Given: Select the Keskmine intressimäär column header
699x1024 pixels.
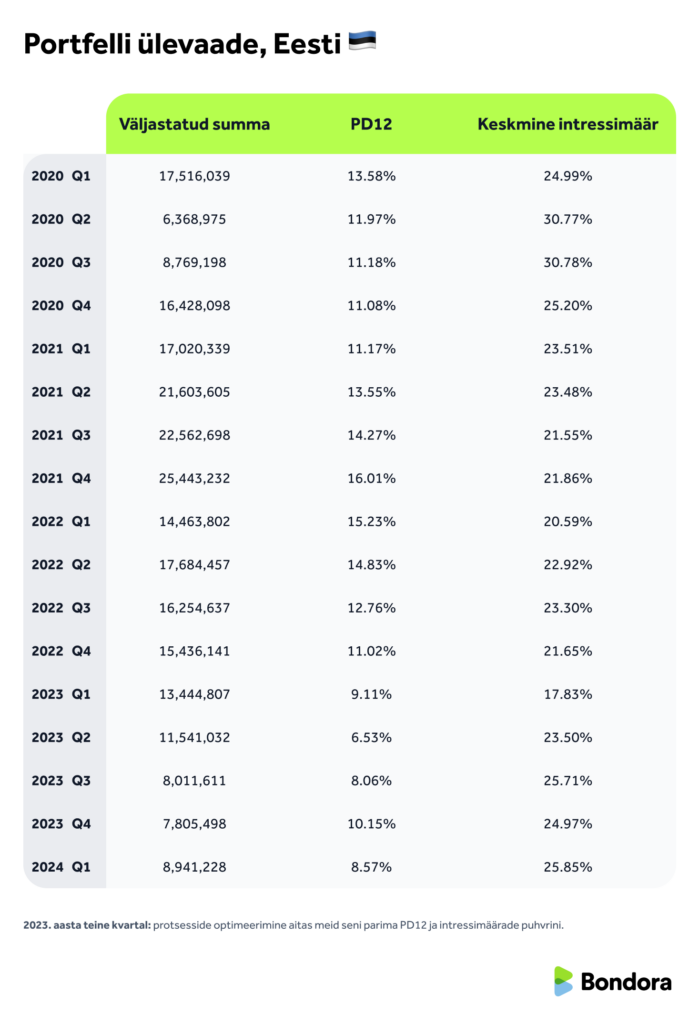Looking at the screenshot, I should click(x=567, y=124).
